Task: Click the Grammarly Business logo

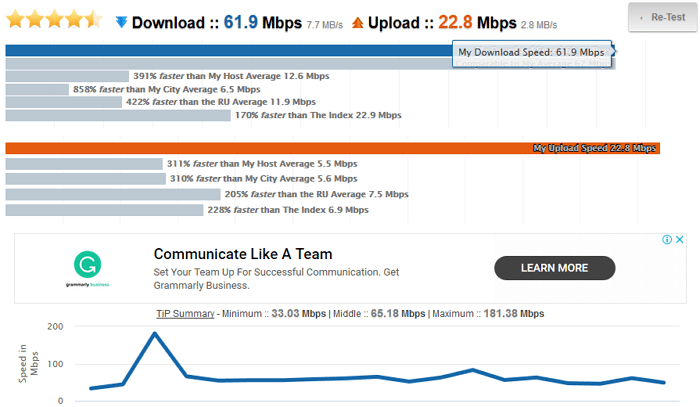Action: pos(88,268)
